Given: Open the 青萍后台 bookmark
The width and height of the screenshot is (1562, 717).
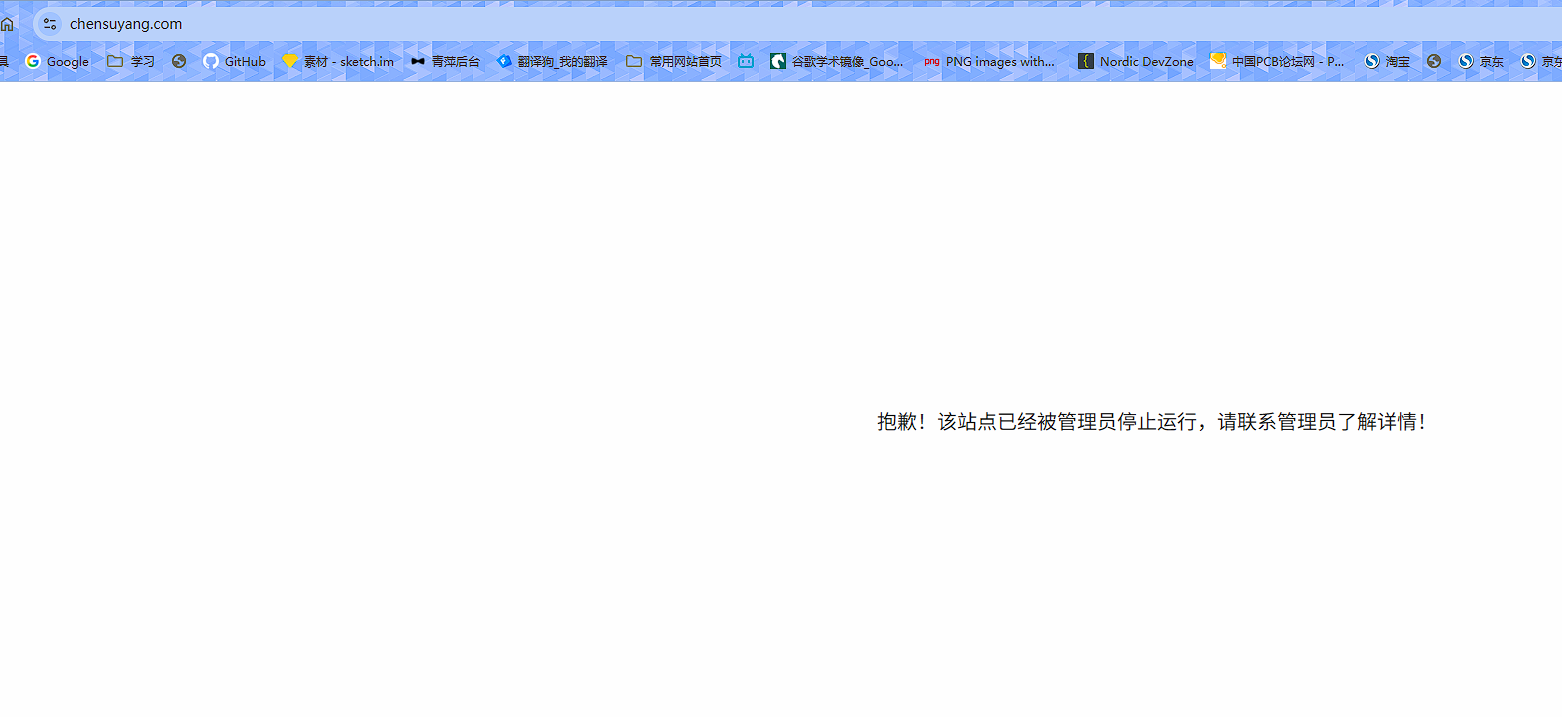Looking at the screenshot, I should point(445,61).
